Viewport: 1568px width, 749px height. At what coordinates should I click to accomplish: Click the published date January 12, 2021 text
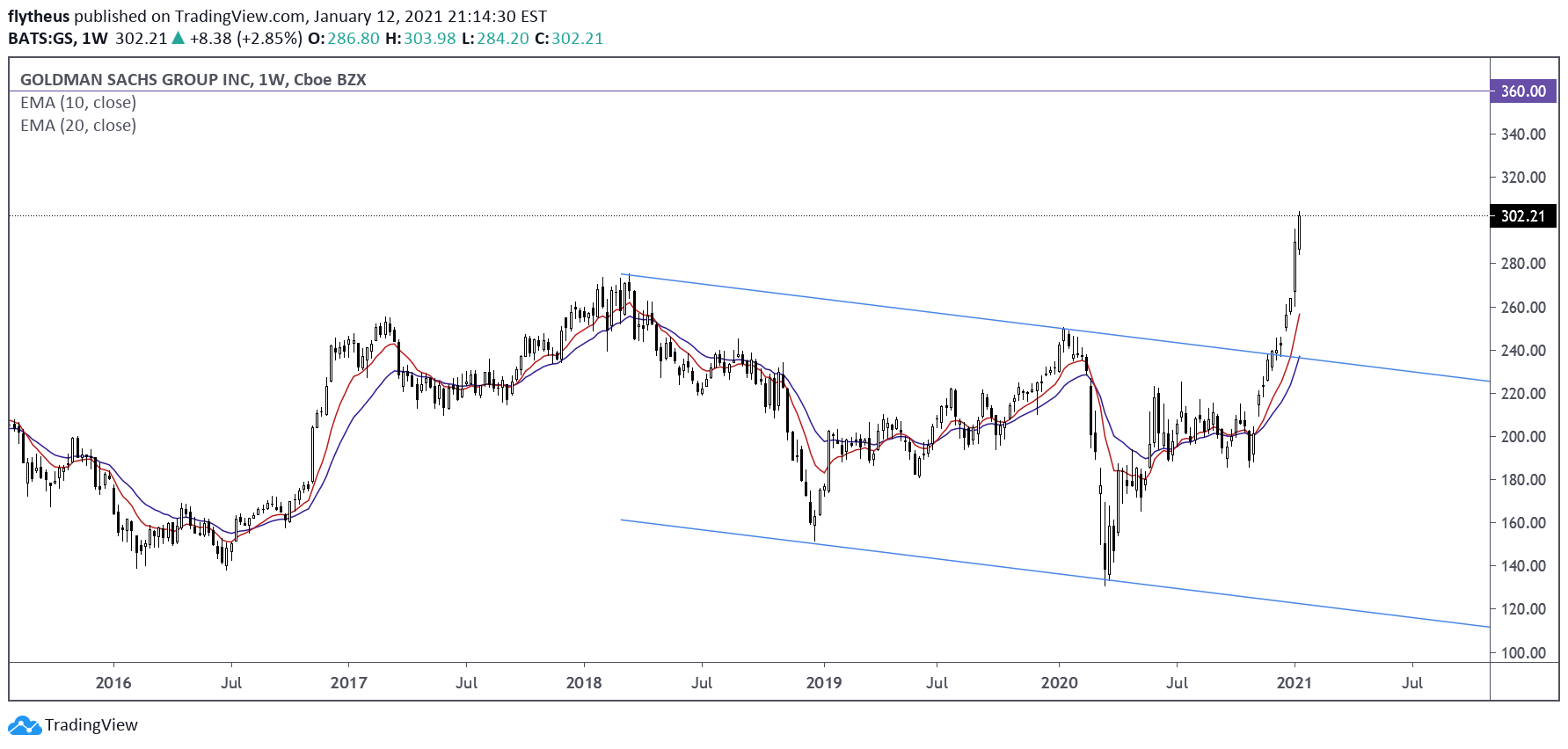pos(376,17)
